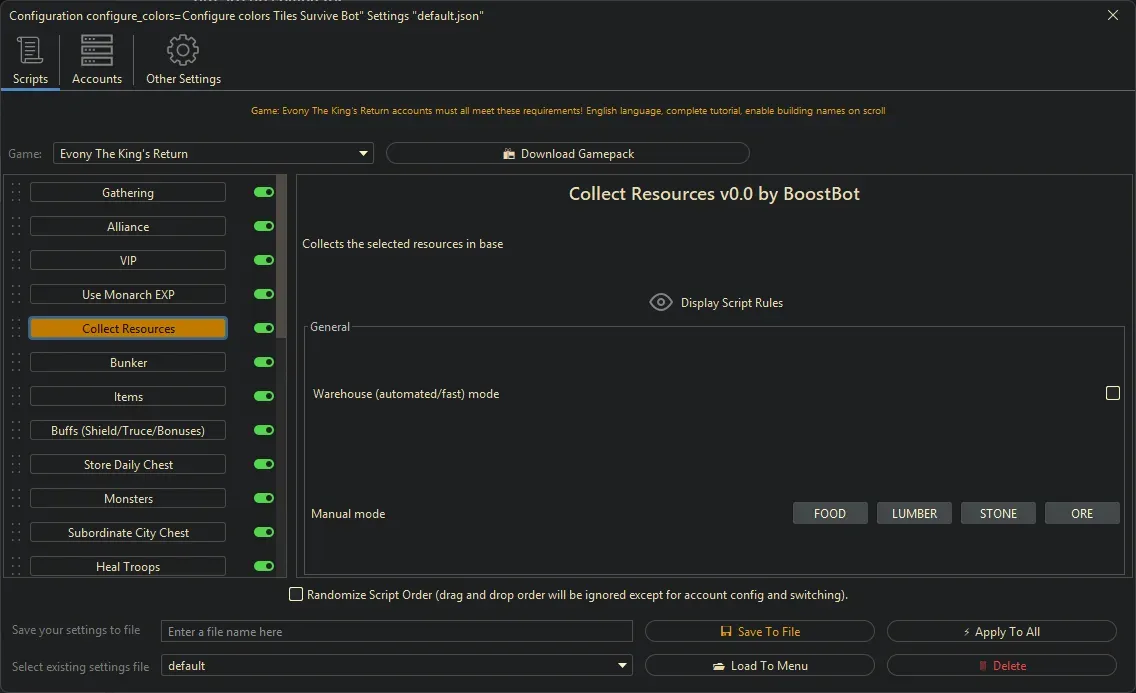This screenshot has height=693, width=1136.
Task: Enable Warehouse (automated/fast) mode
Action: tap(1112, 393)
